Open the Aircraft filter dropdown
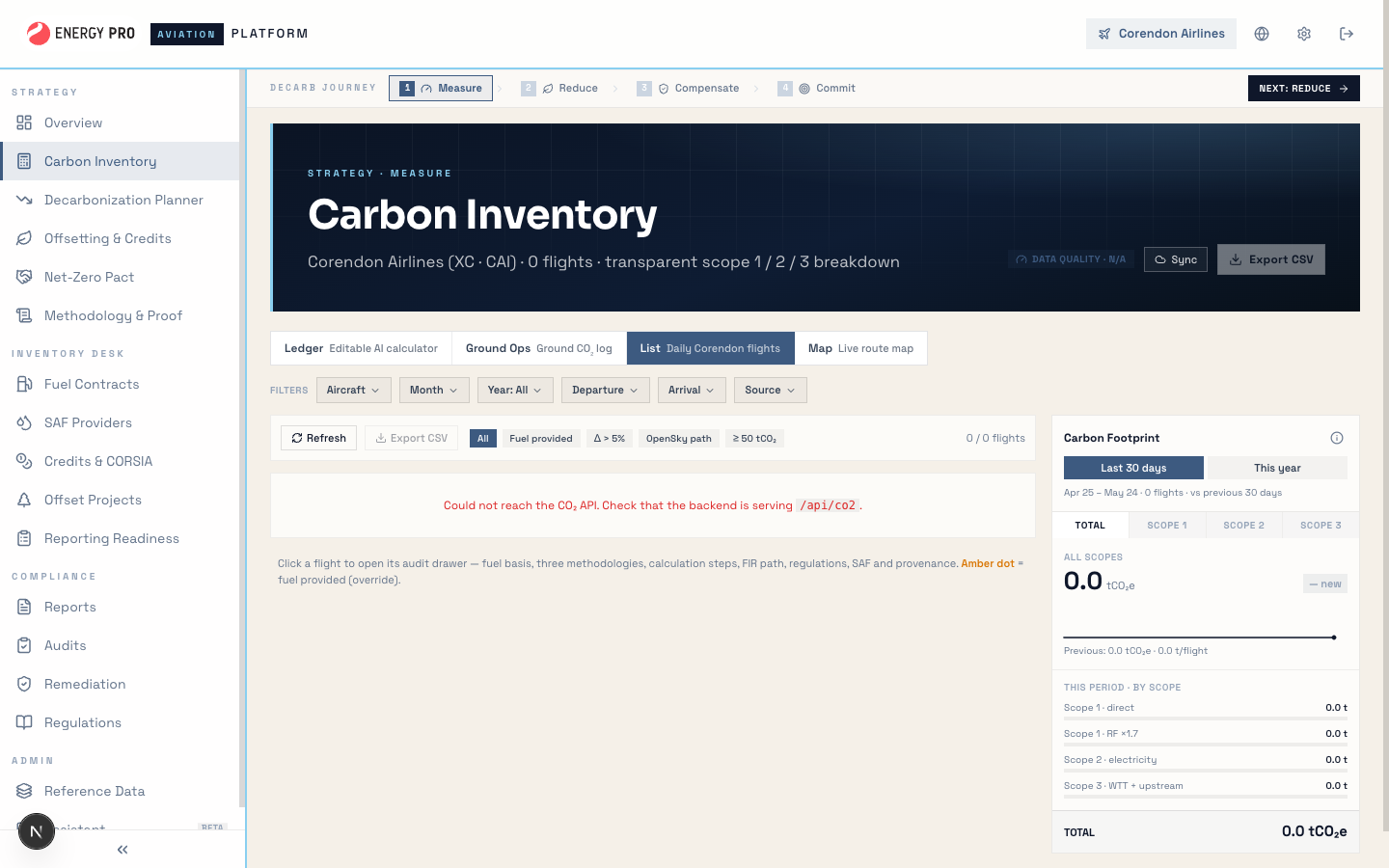This screenshot has height=868, width=1389. tap(353, 390)
